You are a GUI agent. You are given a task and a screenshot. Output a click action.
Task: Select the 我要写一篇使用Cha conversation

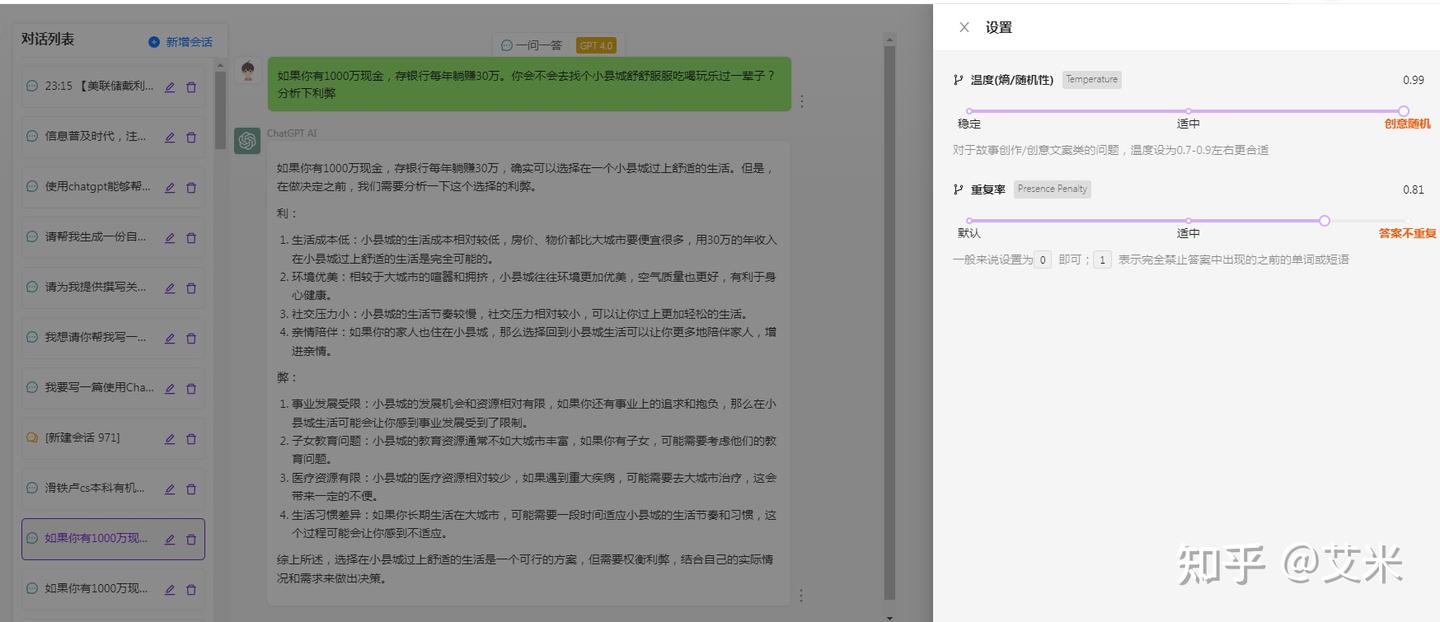coord(113,388)
